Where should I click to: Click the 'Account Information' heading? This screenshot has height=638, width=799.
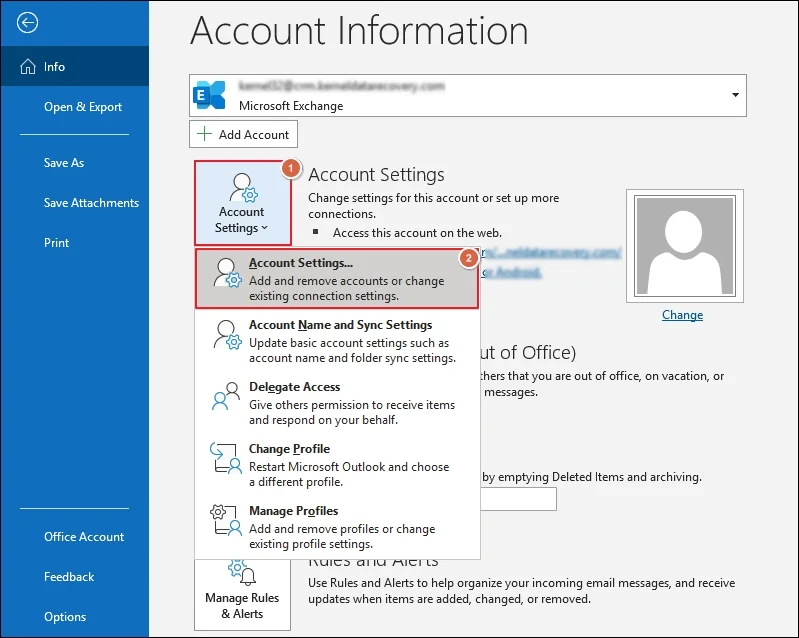(359, 31)
